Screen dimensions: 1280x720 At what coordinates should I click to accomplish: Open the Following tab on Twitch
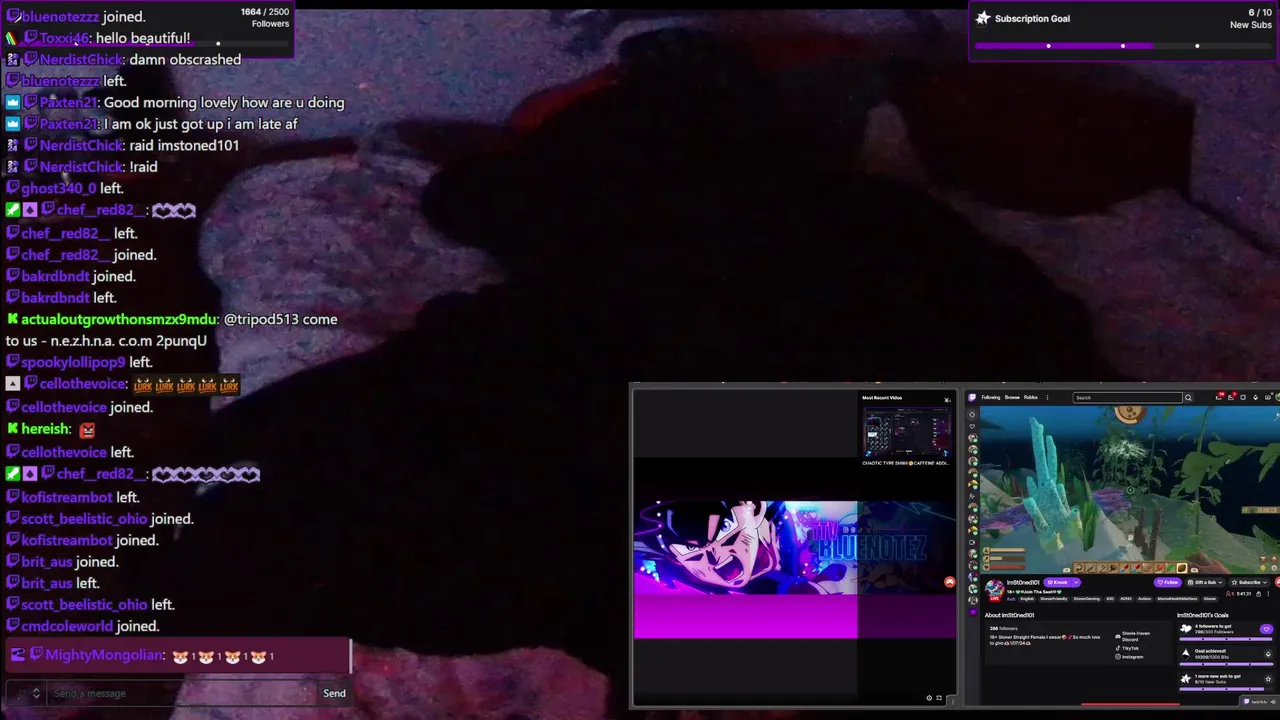[x=991, y=397]
